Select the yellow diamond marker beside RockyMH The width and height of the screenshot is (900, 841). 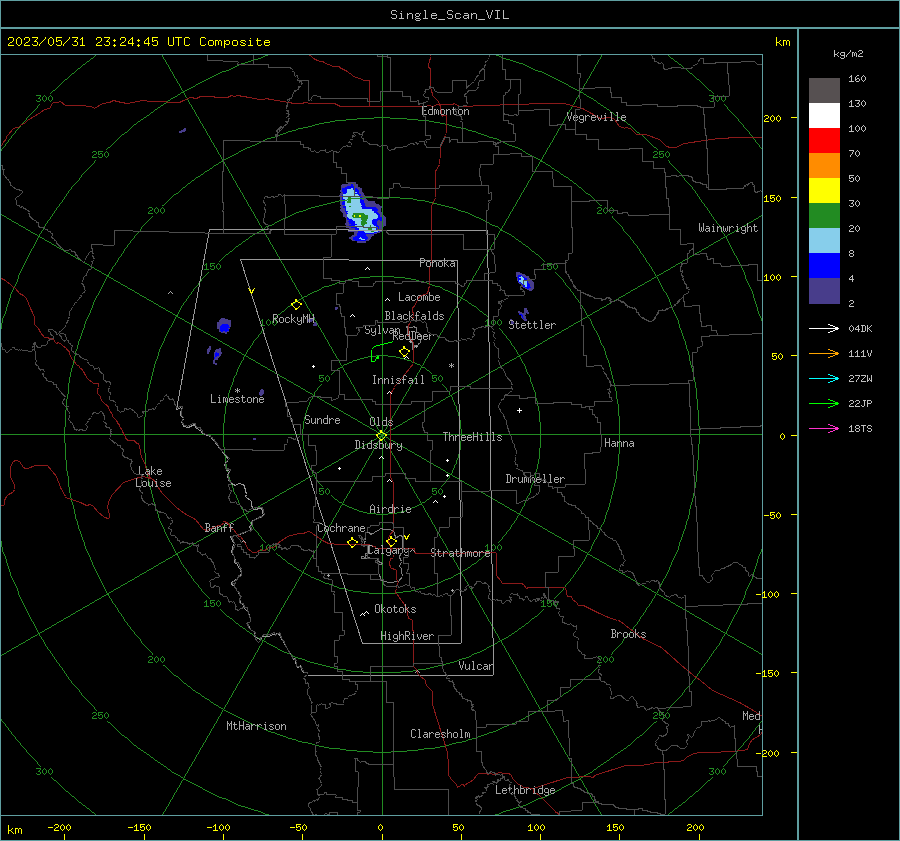coord(296,304)
